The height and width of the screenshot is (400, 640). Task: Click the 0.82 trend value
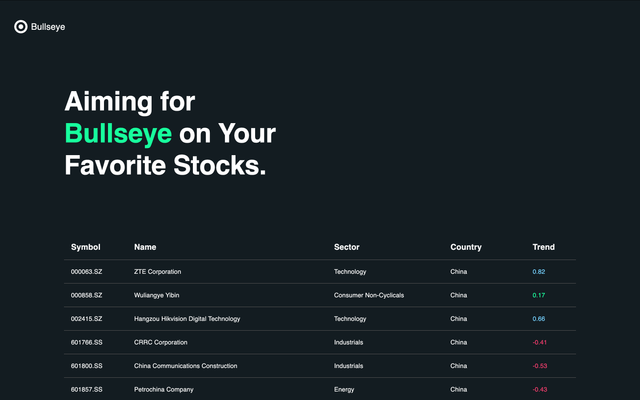(538, 271)
